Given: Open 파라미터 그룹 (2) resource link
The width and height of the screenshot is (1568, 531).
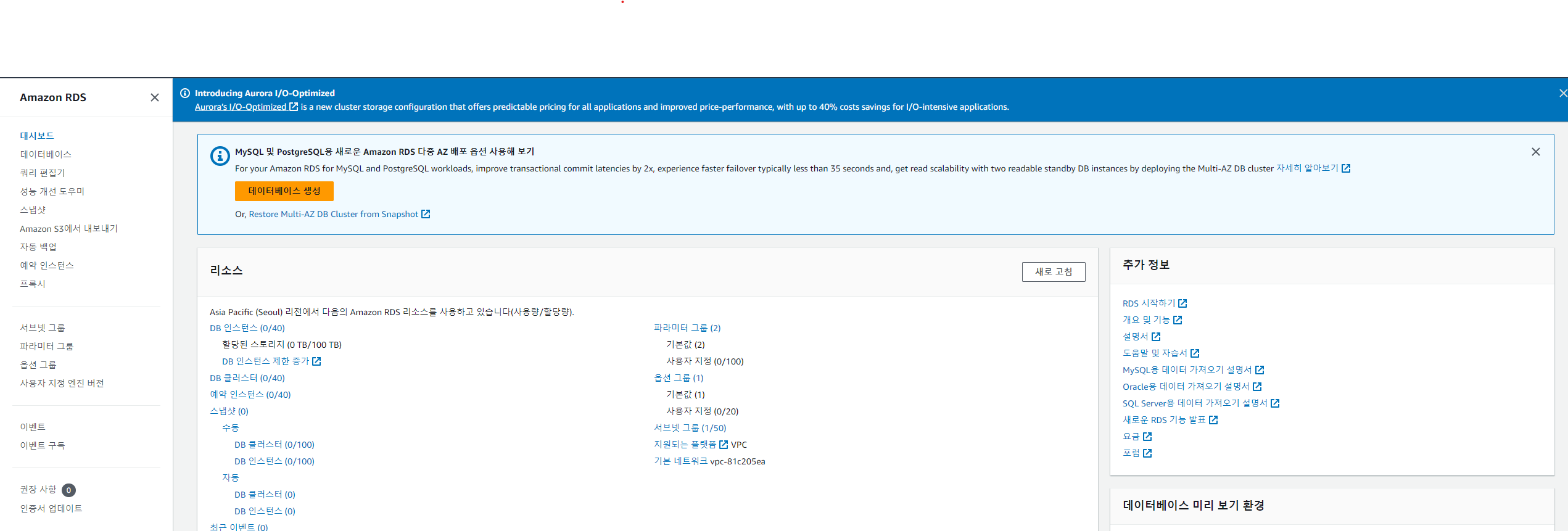Looking at the screenshot, I should click(687, 328).
